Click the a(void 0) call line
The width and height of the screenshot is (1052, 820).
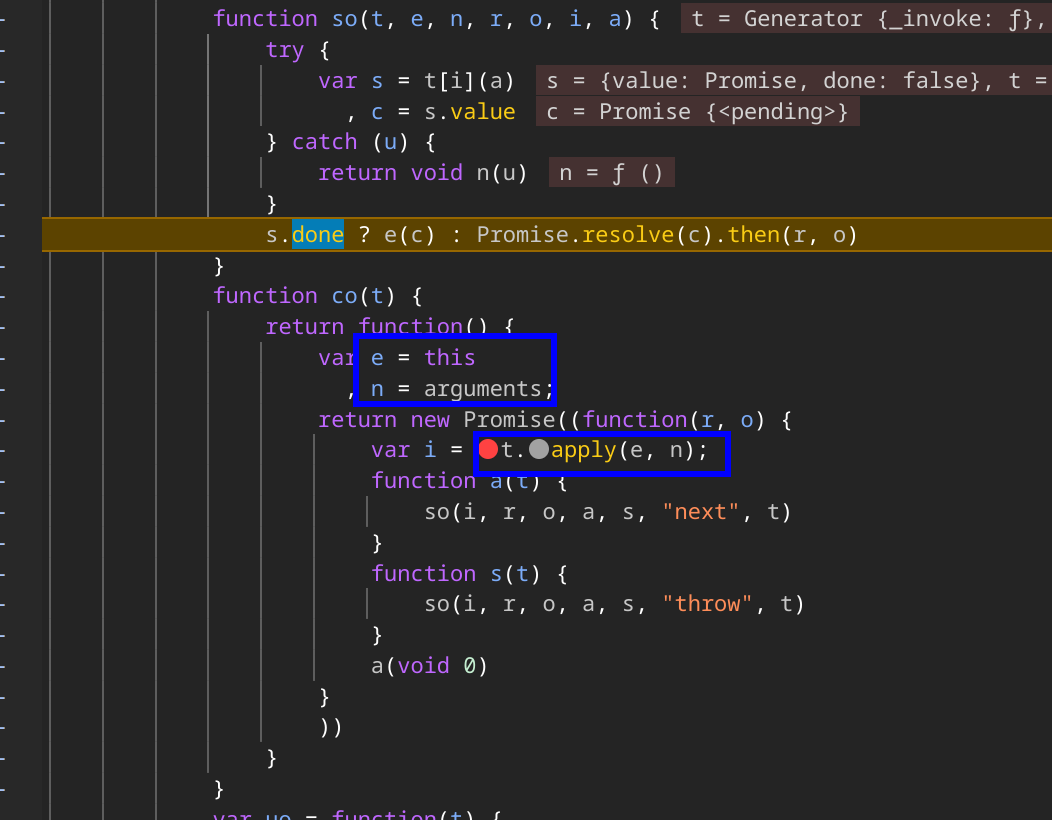pyautogui.click(x=429, y=666)
